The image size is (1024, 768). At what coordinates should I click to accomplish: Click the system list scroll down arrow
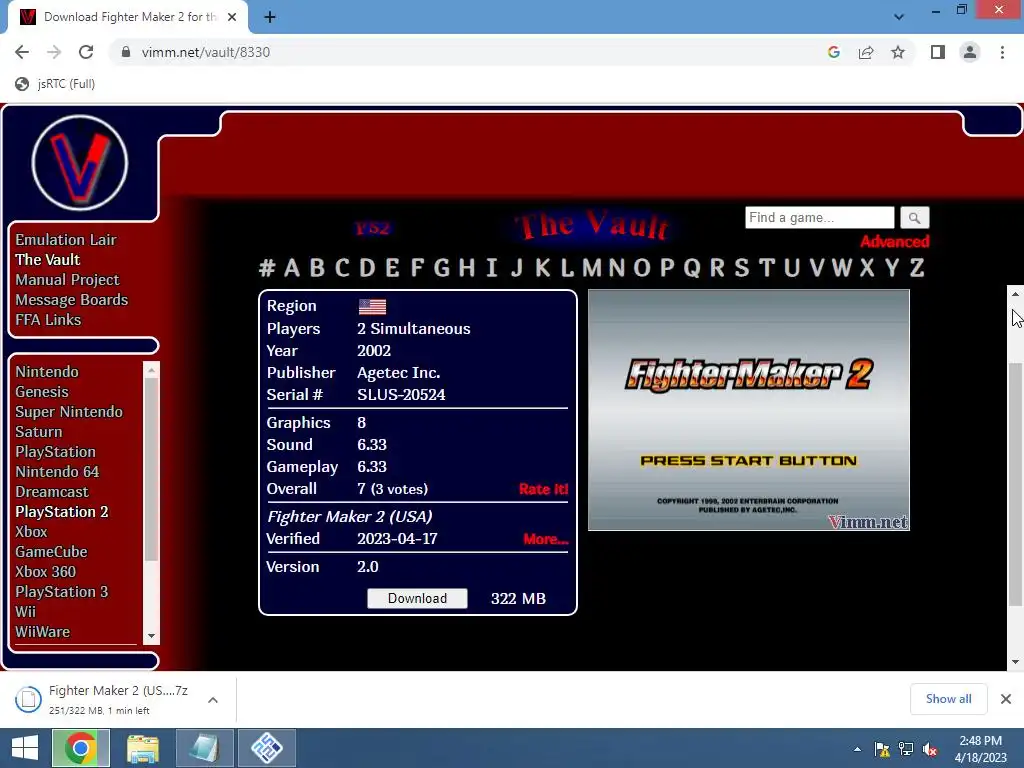(152, 636)
